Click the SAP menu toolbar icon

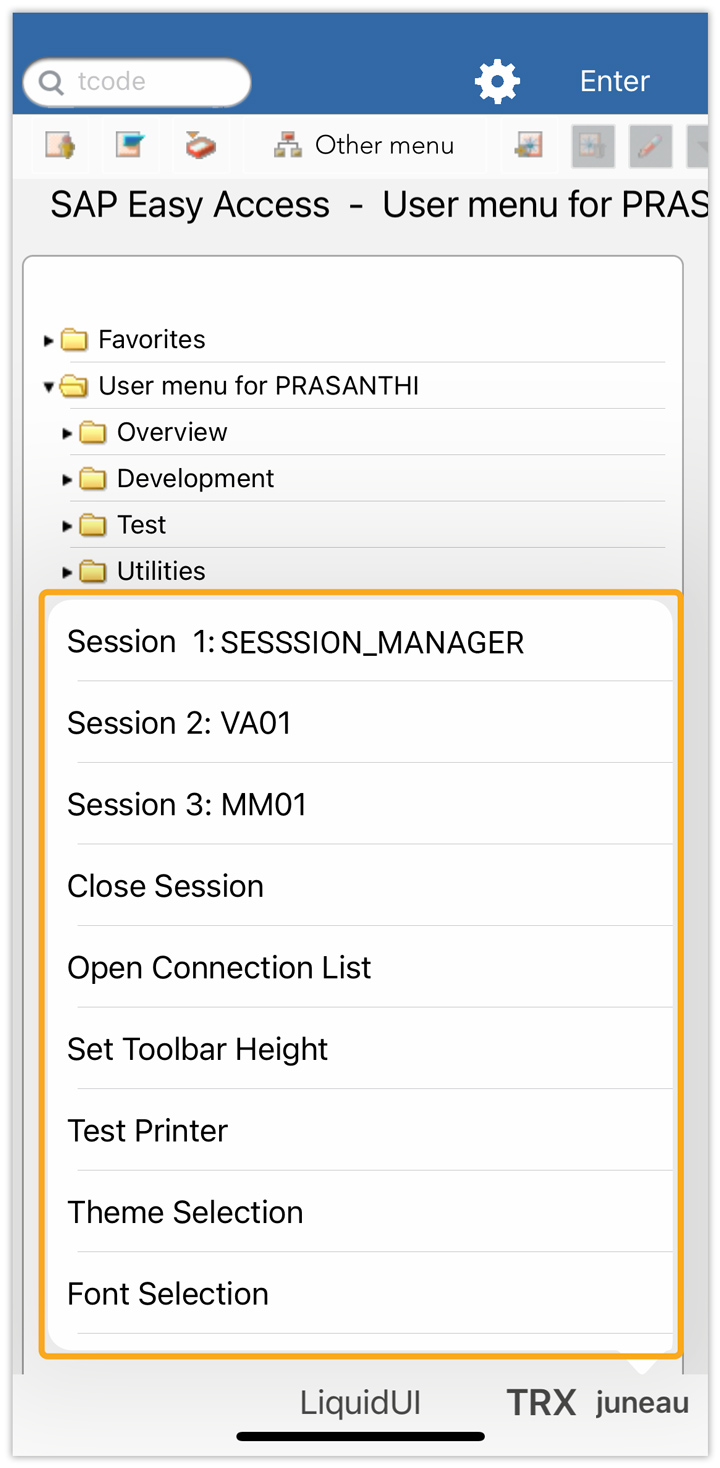[x=130, y=146]
